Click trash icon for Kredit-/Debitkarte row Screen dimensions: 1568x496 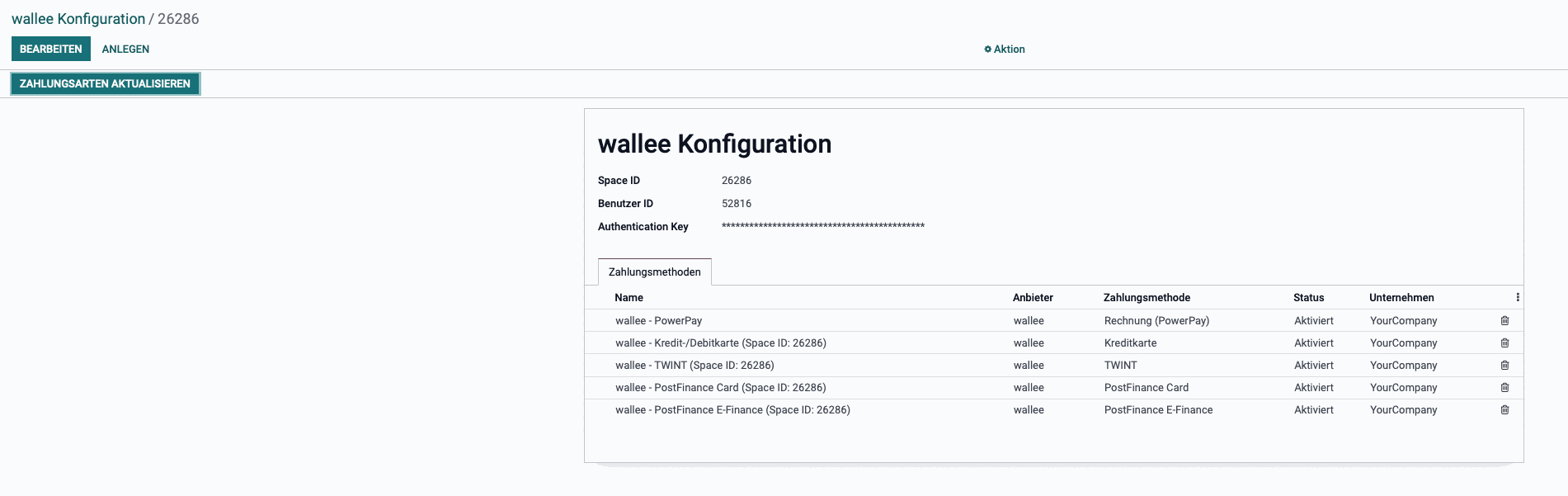click(1504, 342)
